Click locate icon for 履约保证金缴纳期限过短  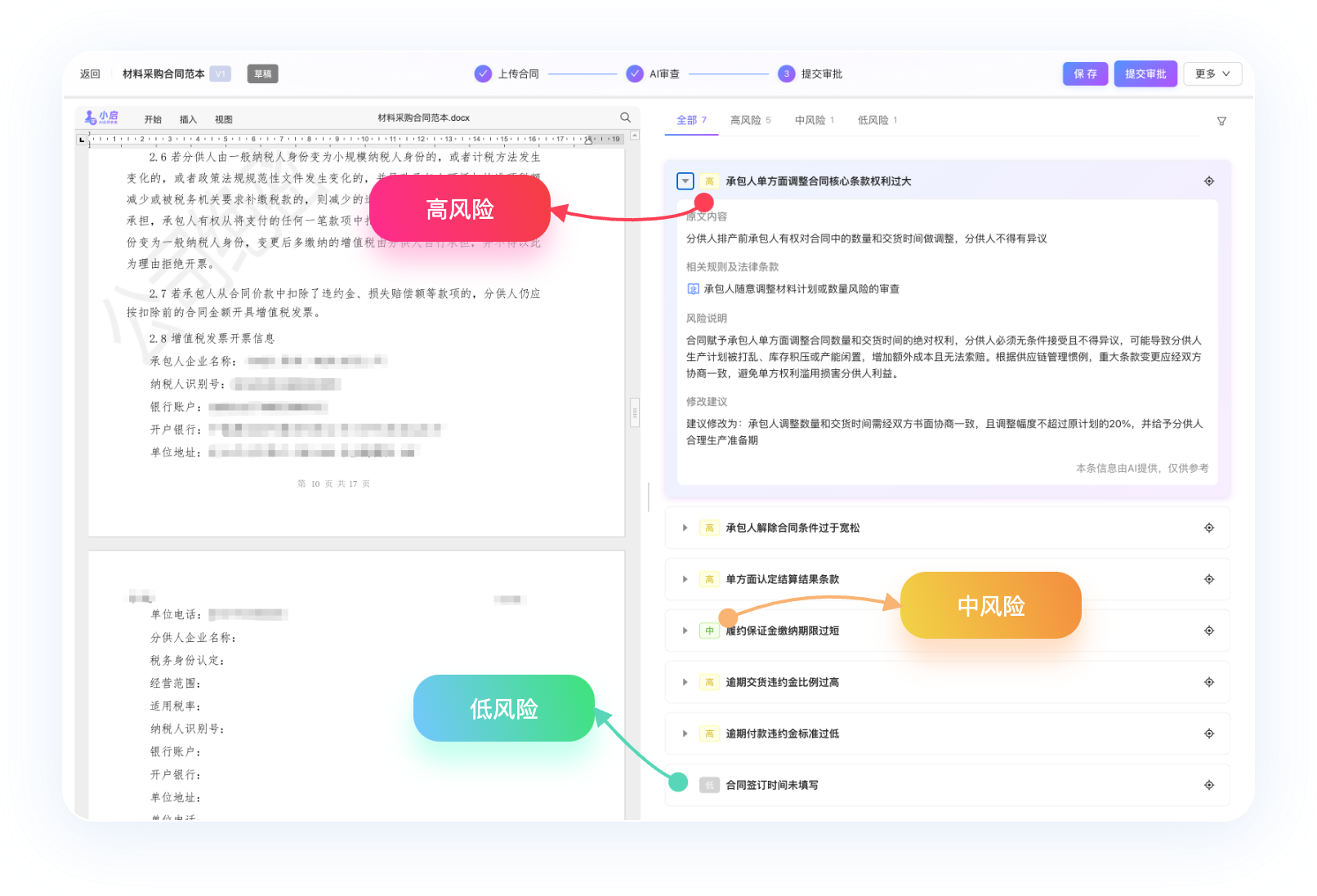tap(1209, 631)
